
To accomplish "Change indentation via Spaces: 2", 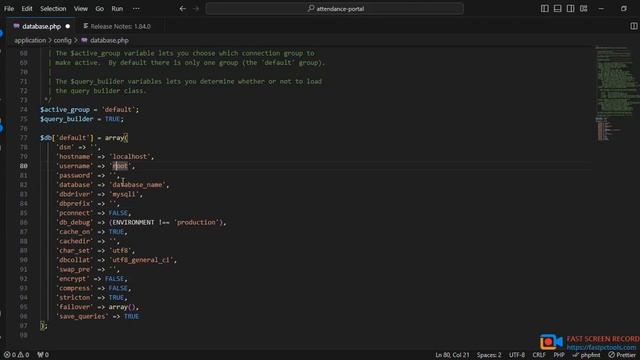I will (489, 355).
